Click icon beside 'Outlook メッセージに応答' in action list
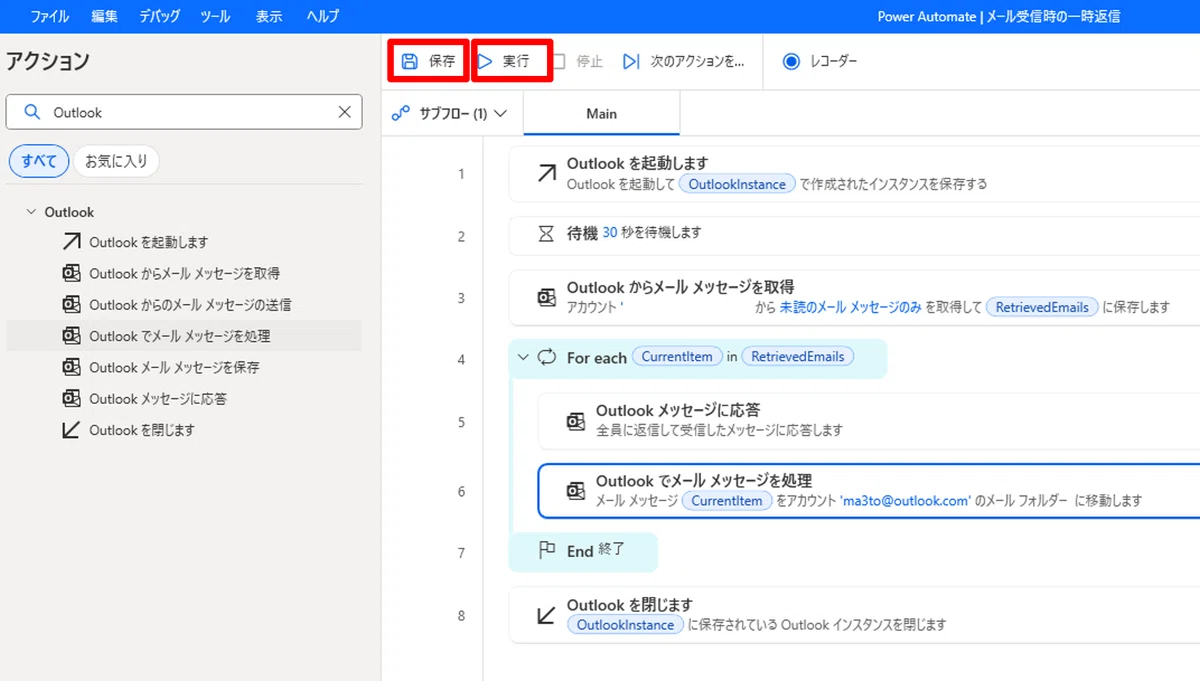Viewport: 1200px width, 681px height. [71, 398]
